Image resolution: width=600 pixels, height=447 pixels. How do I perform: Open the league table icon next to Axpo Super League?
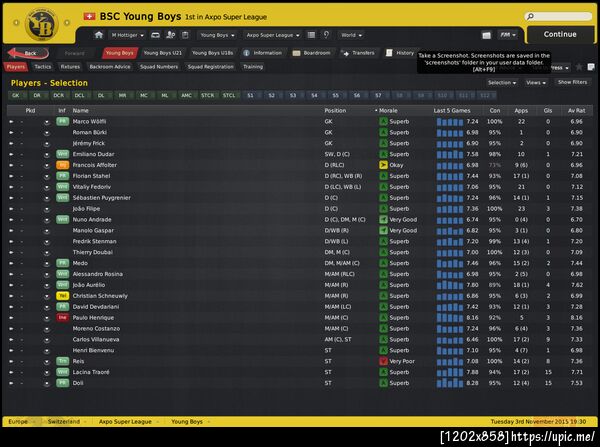tap(311, 35)
